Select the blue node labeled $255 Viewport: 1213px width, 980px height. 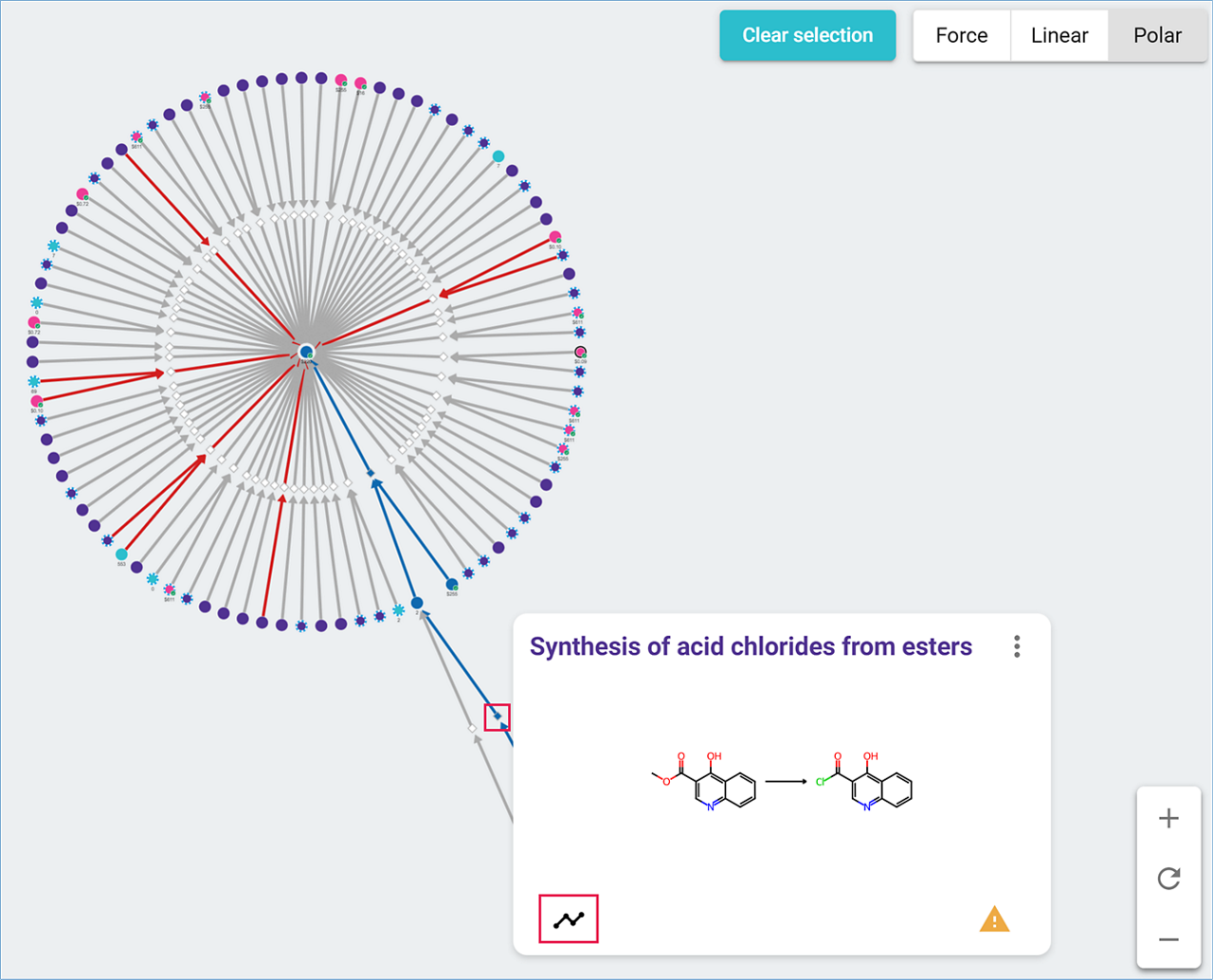452,585
